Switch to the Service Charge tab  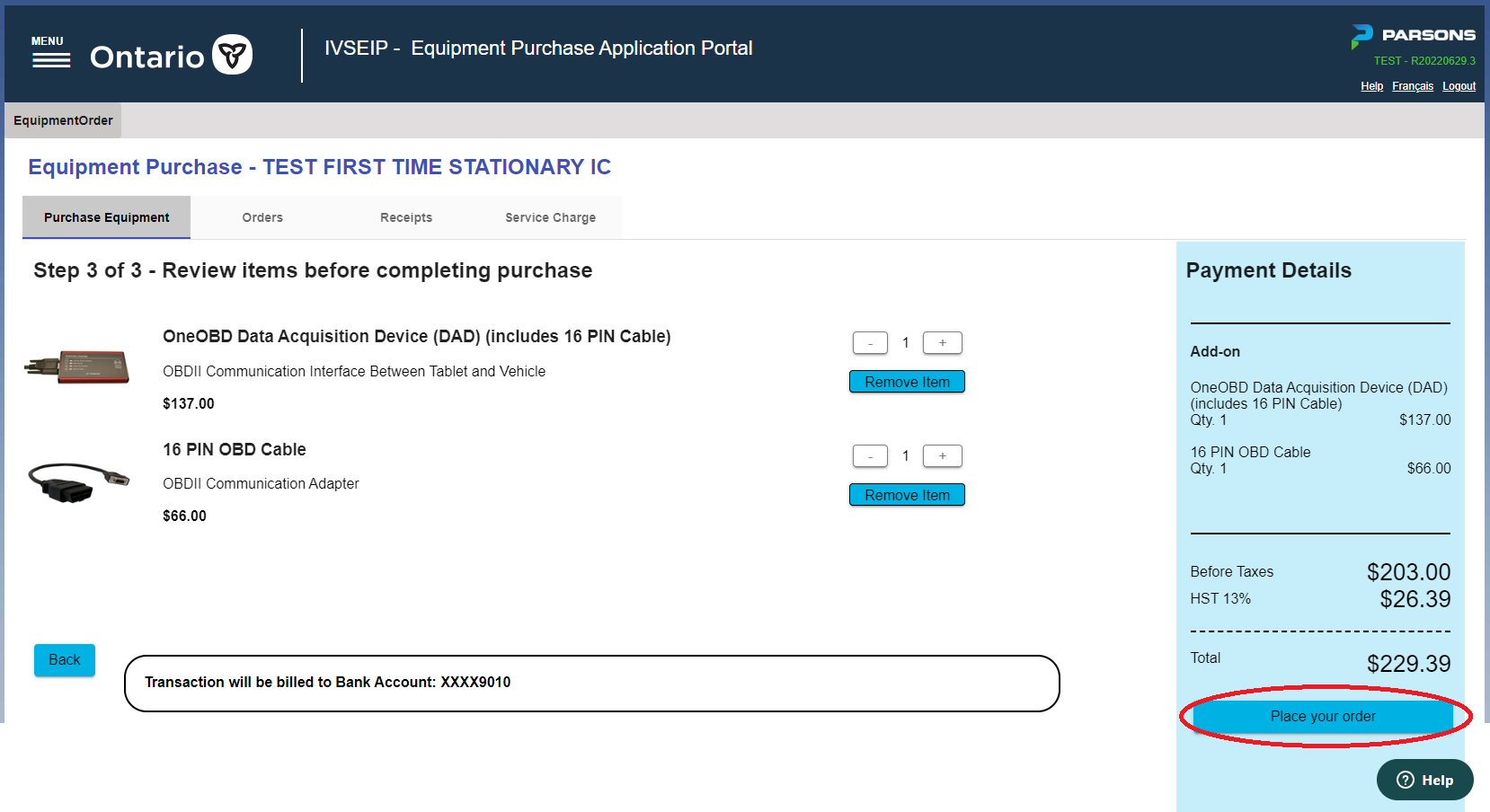click(550, 217)
